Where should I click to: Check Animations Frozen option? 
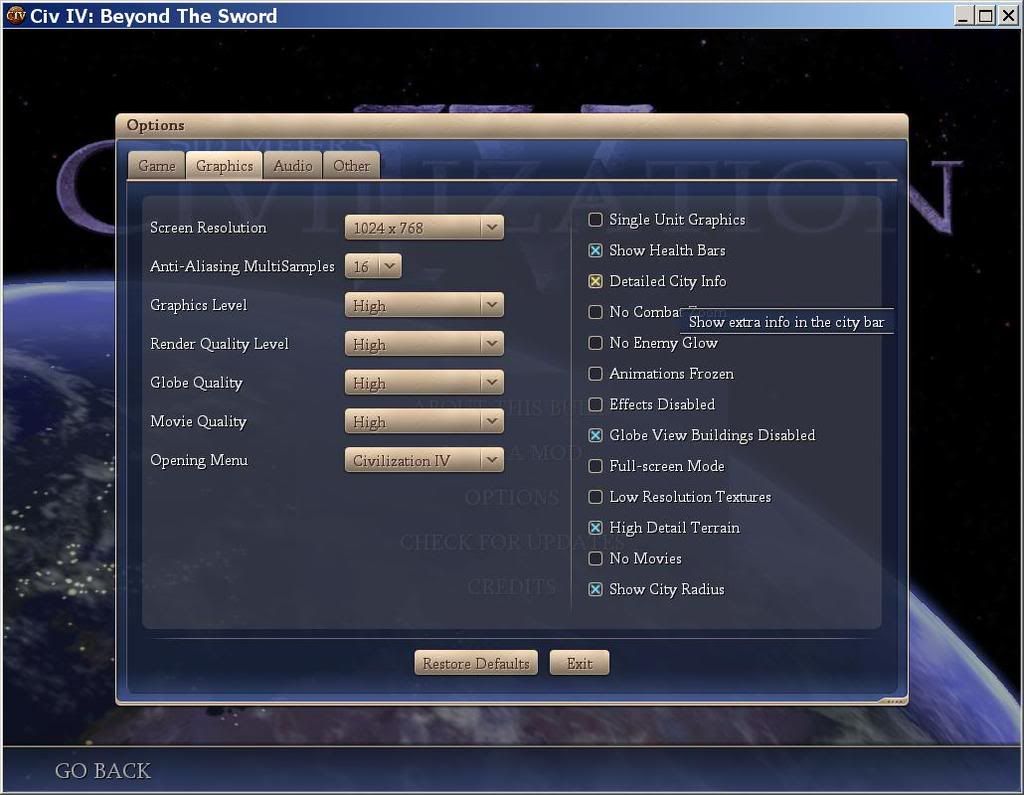(x=595, y=373)
